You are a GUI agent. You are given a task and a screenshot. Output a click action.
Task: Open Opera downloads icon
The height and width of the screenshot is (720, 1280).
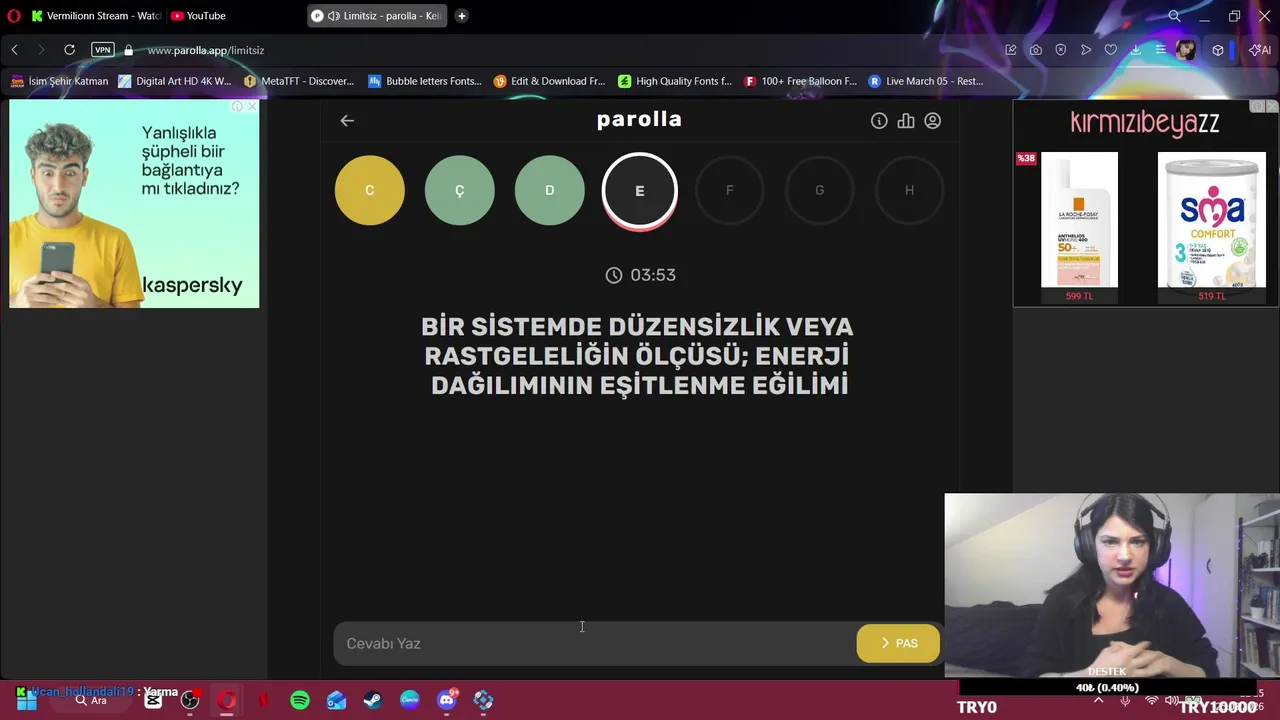click(1136, 50)
